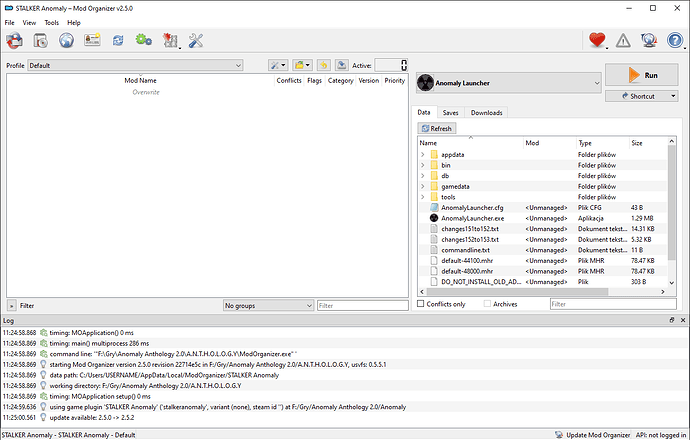Open the Profiles manager icon
The height and width of the screenshot is (440, 690).
pos(92,41)
